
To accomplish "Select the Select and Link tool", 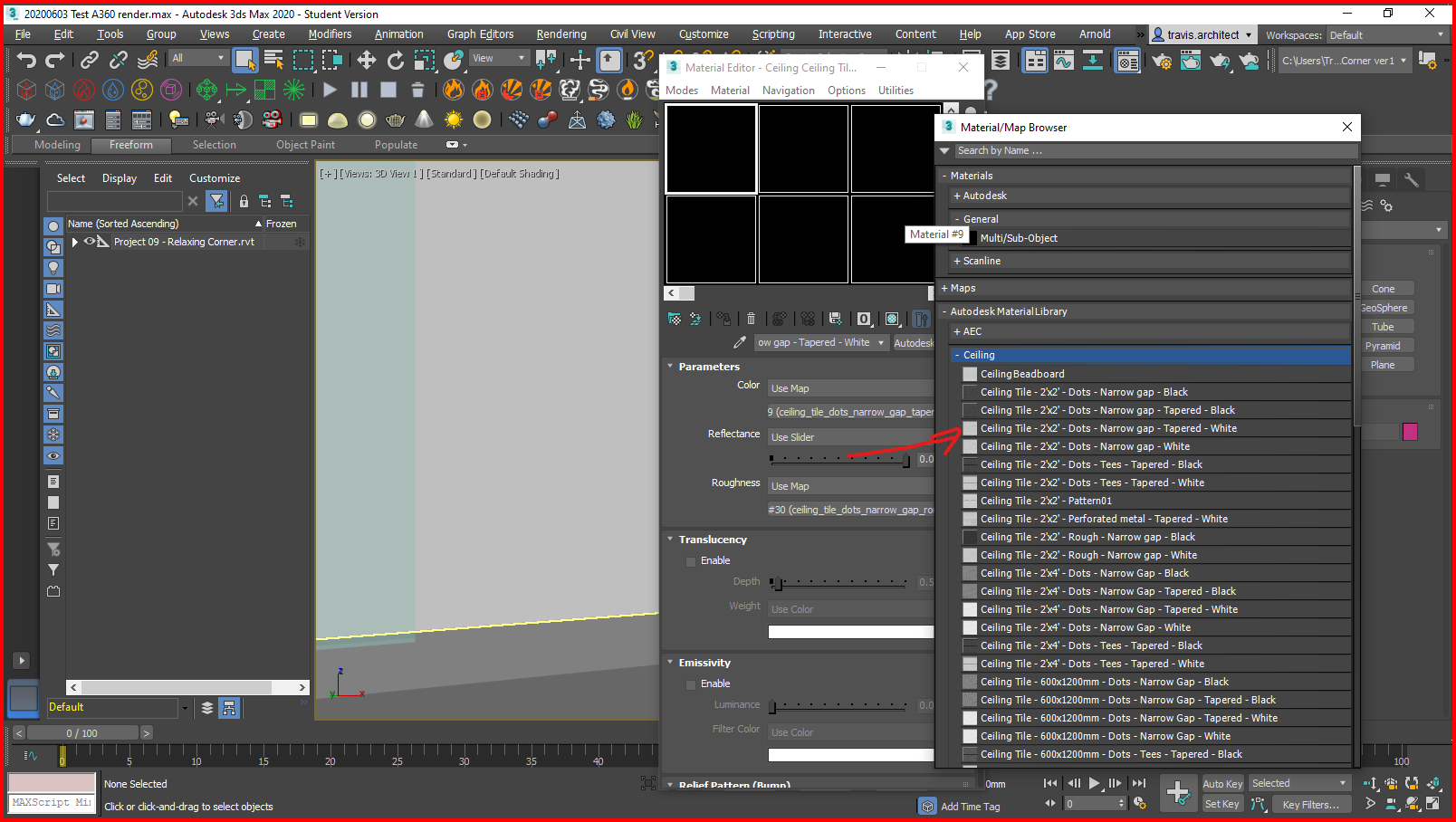I will tap(89, 61).
